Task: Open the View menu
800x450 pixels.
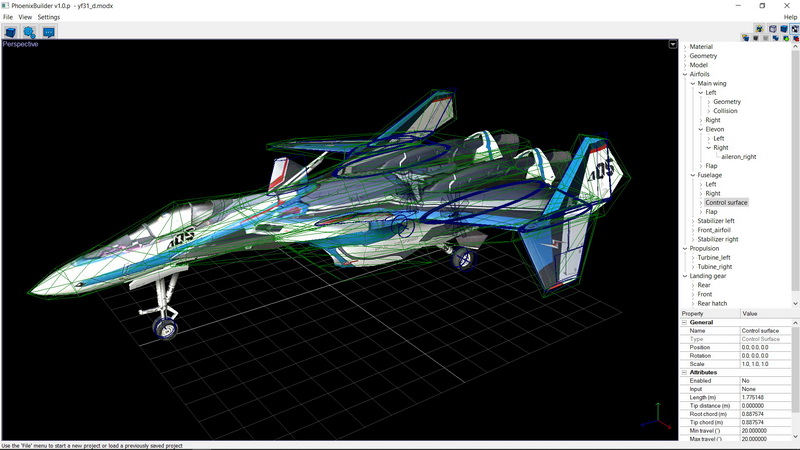Action: (25, 17)
